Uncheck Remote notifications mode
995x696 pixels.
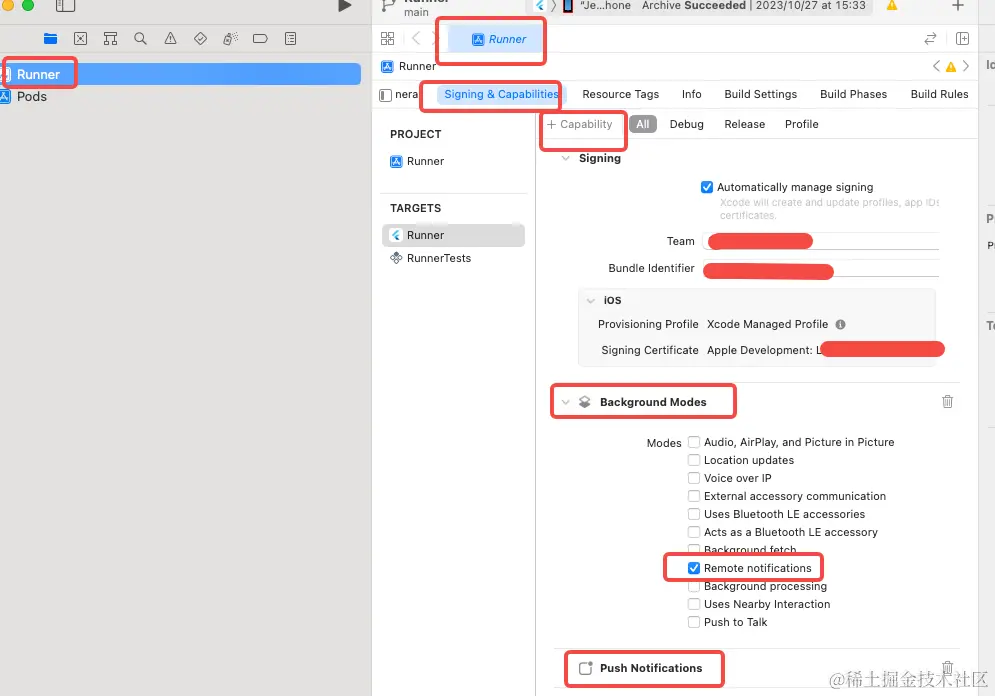694,568
